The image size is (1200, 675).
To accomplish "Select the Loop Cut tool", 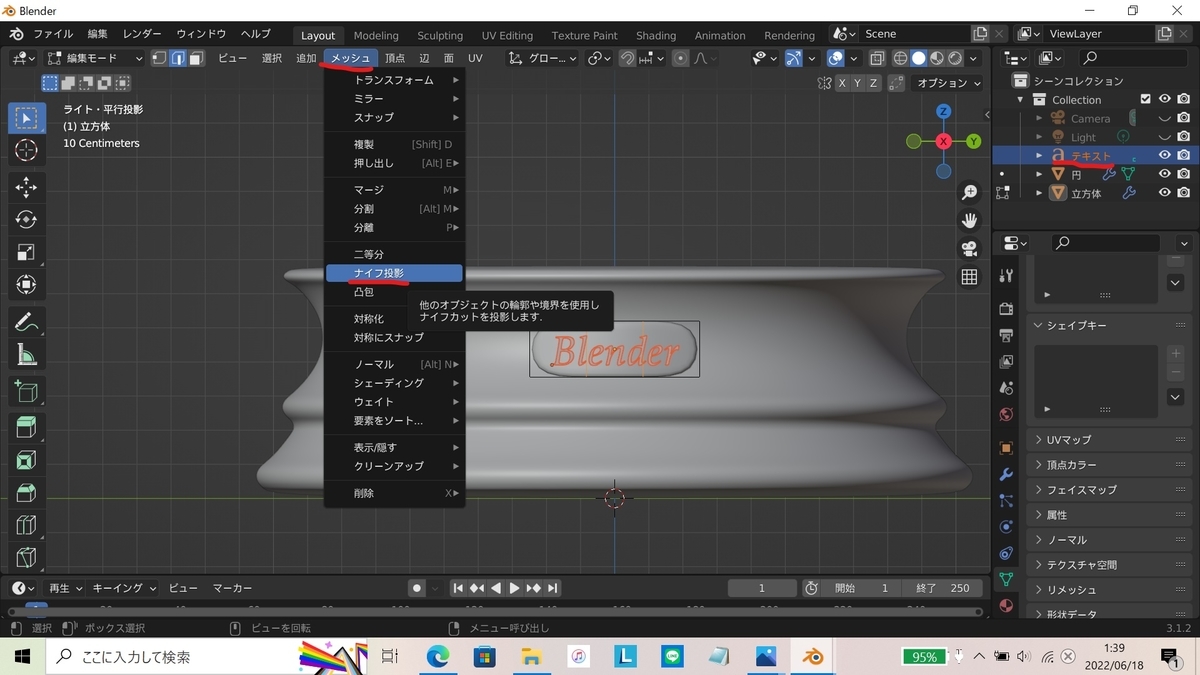I will point(27,525).
